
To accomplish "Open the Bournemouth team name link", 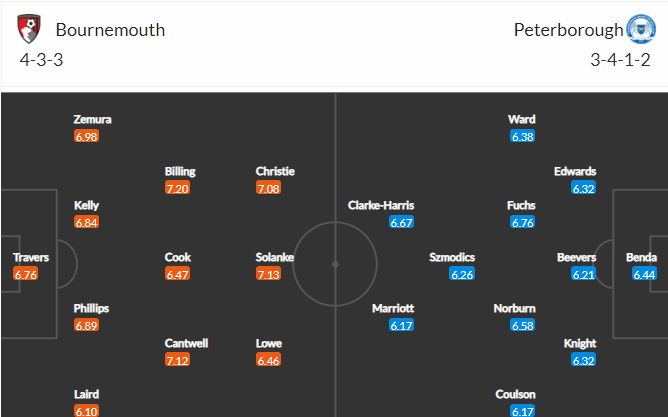I will (x=110, y=30).
